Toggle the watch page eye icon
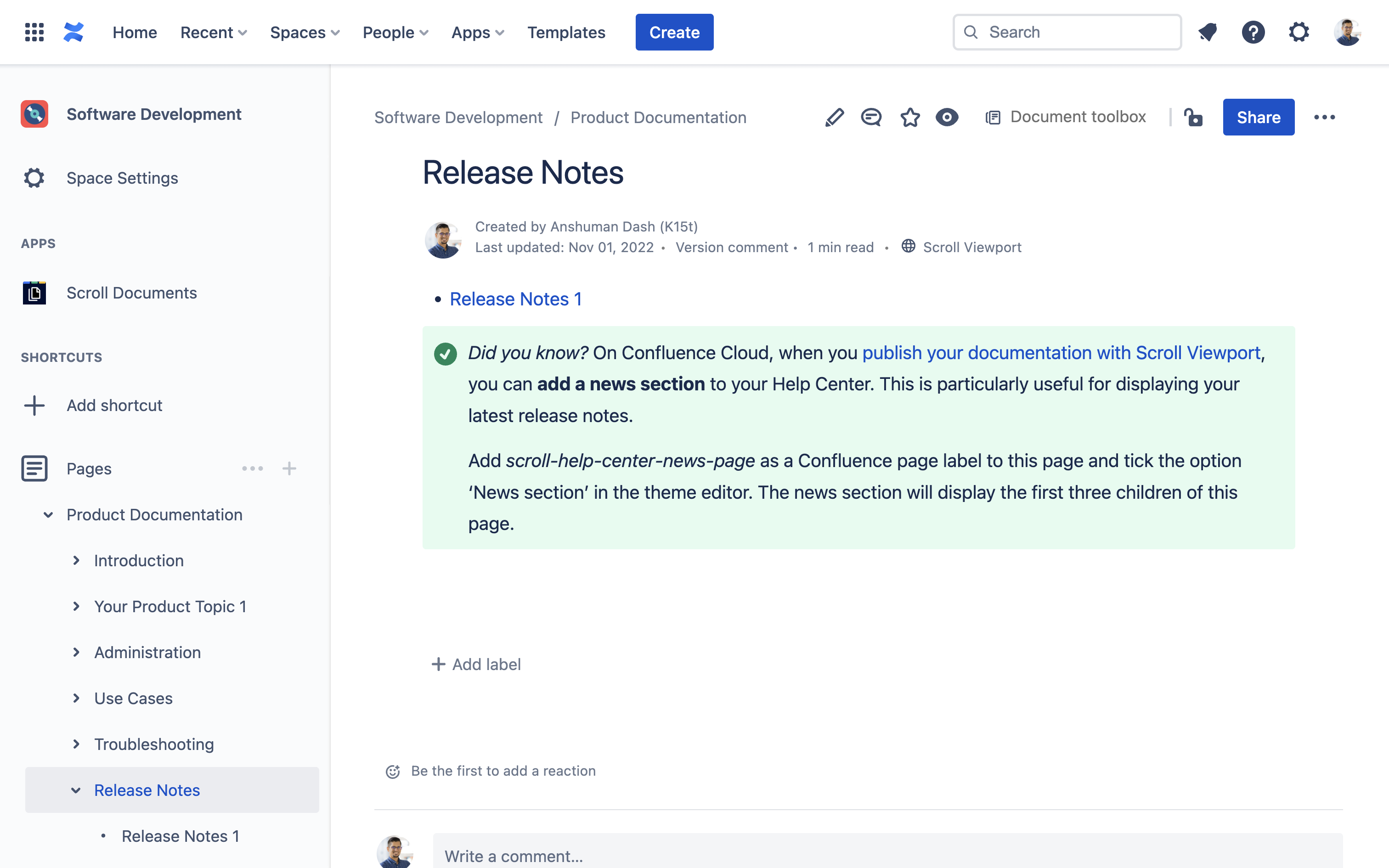 coord(947,117)
